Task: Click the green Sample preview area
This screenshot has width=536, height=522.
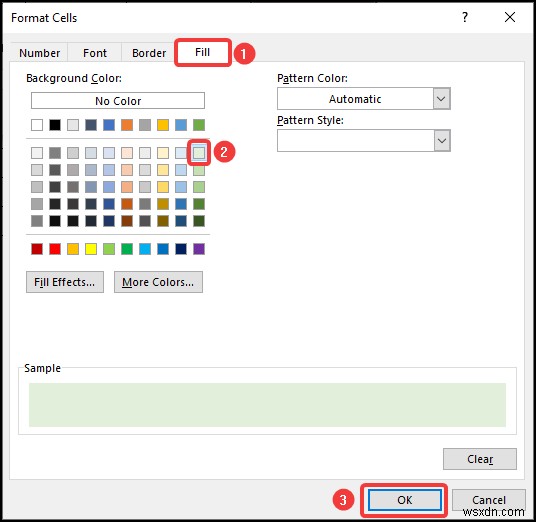Action: pos(267,405)
